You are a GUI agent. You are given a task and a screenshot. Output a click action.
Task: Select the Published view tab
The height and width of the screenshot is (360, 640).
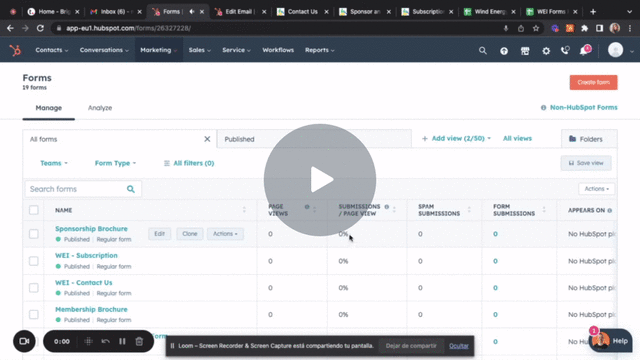(x=314, y=139)
